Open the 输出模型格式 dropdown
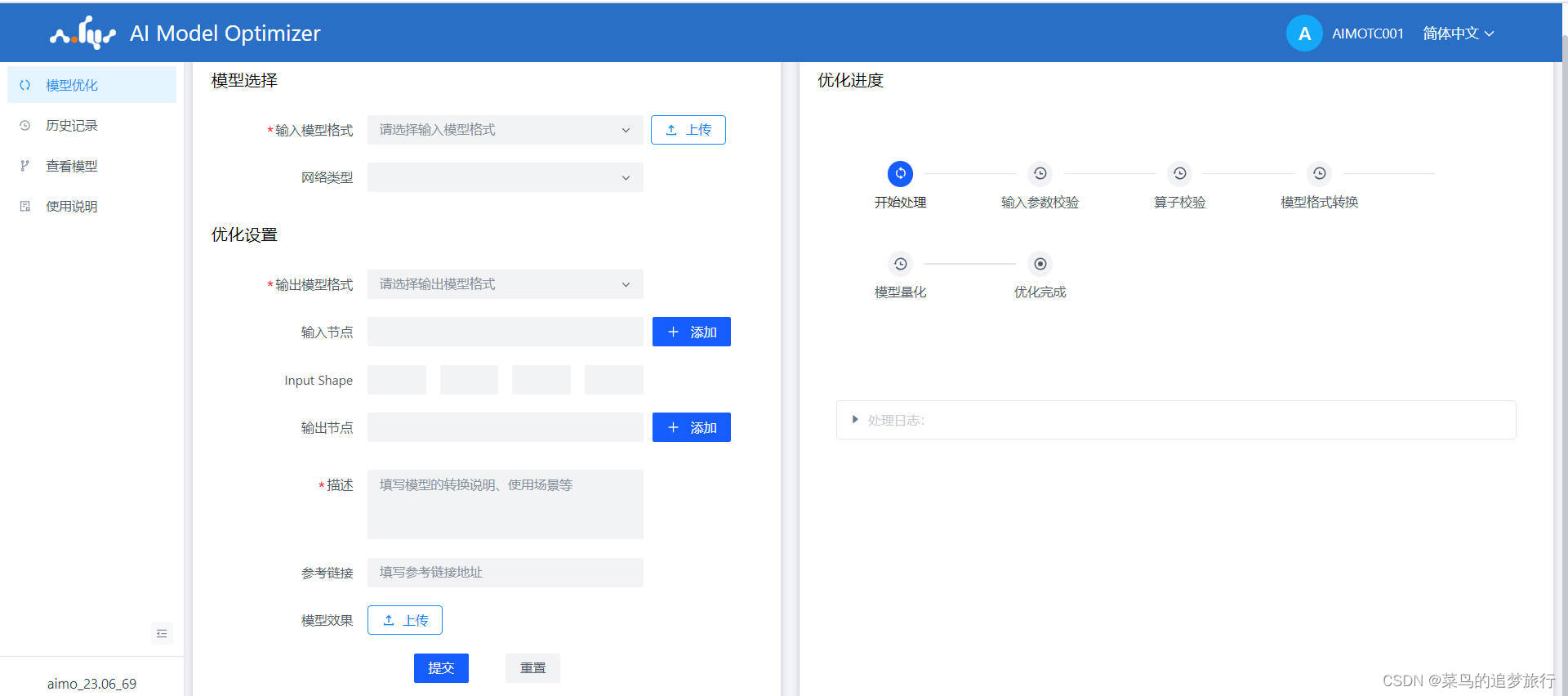 [x=506, y=284]
